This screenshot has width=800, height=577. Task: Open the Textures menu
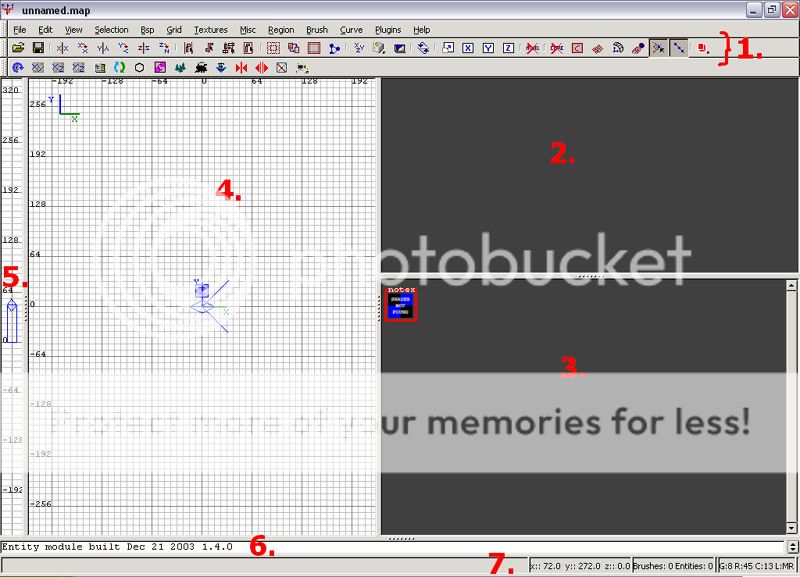click(210, 30)
